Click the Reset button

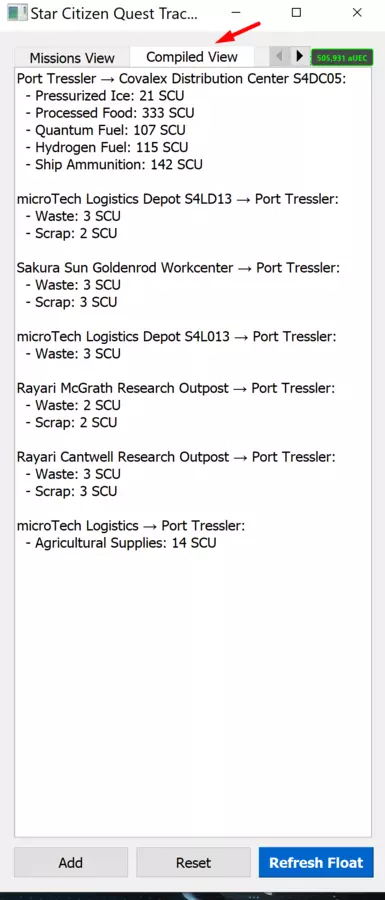tap(193, 862)
